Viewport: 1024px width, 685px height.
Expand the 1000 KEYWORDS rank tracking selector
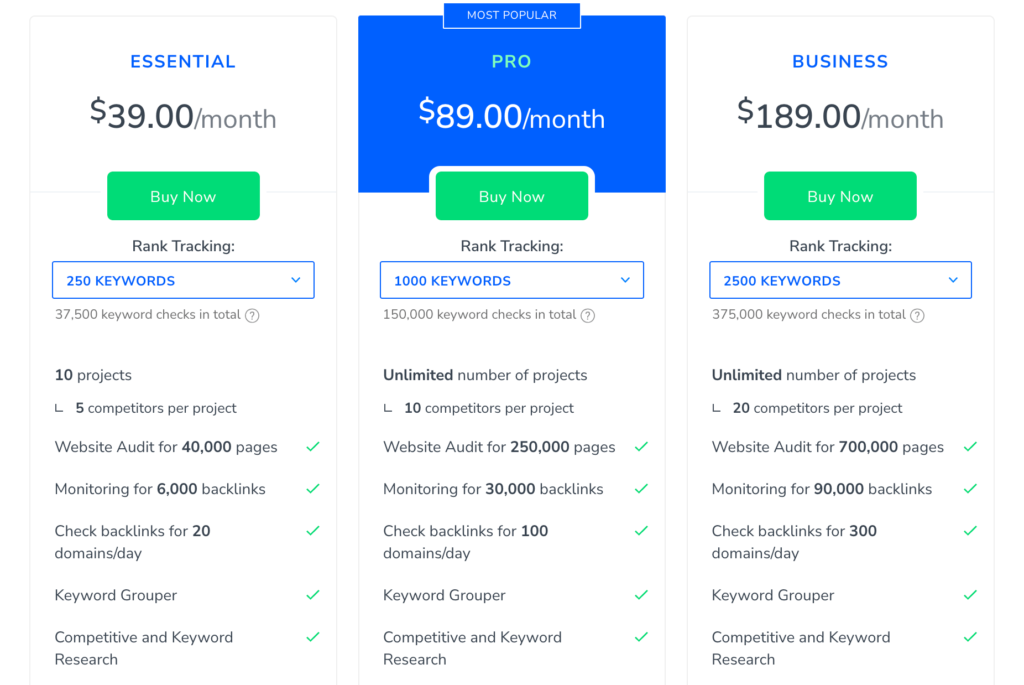(x=512, y=280)
